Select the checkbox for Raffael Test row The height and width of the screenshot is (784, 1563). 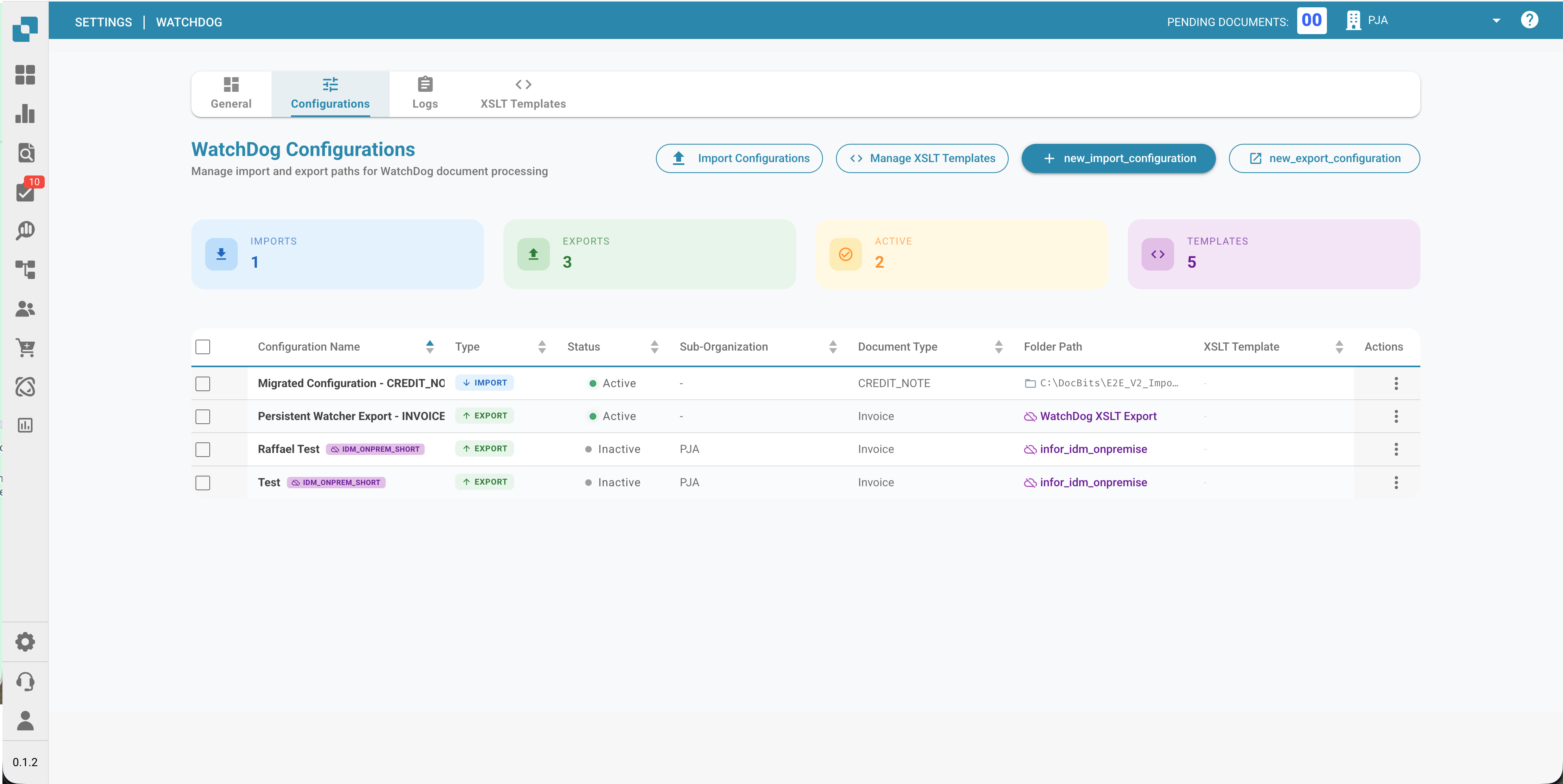pos(203,449)
